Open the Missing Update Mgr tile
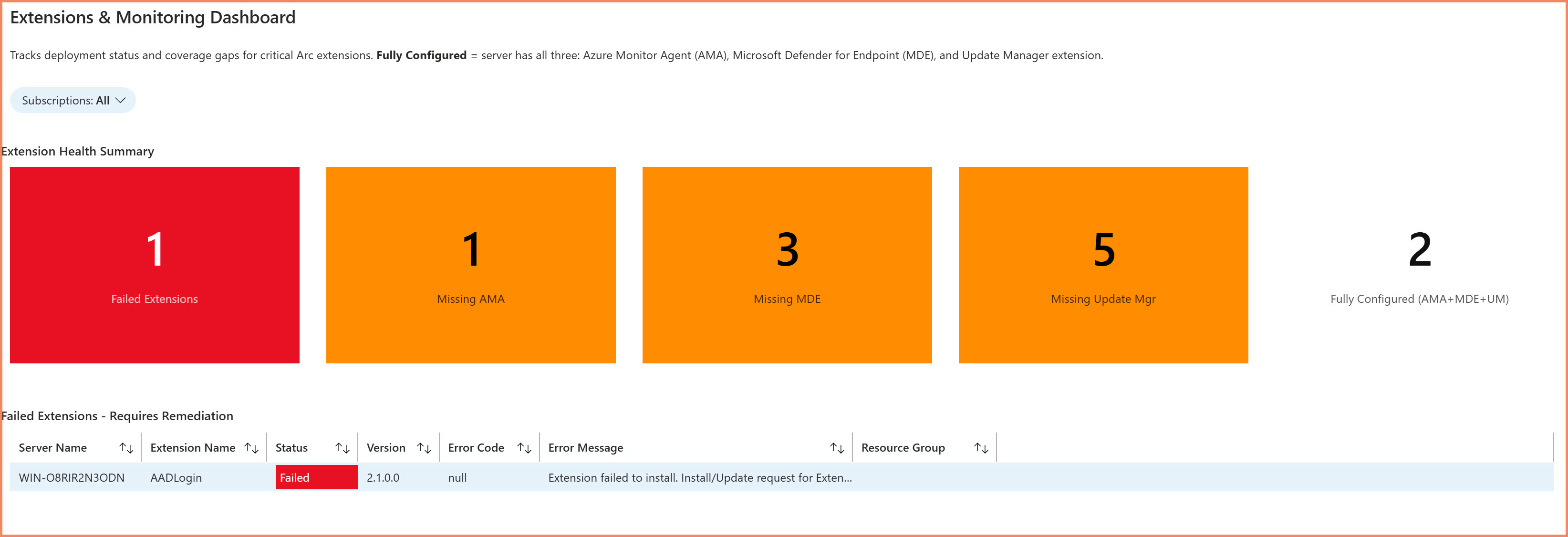The height and width of the screenshot is (537, 1568). tap(1103, 265)
